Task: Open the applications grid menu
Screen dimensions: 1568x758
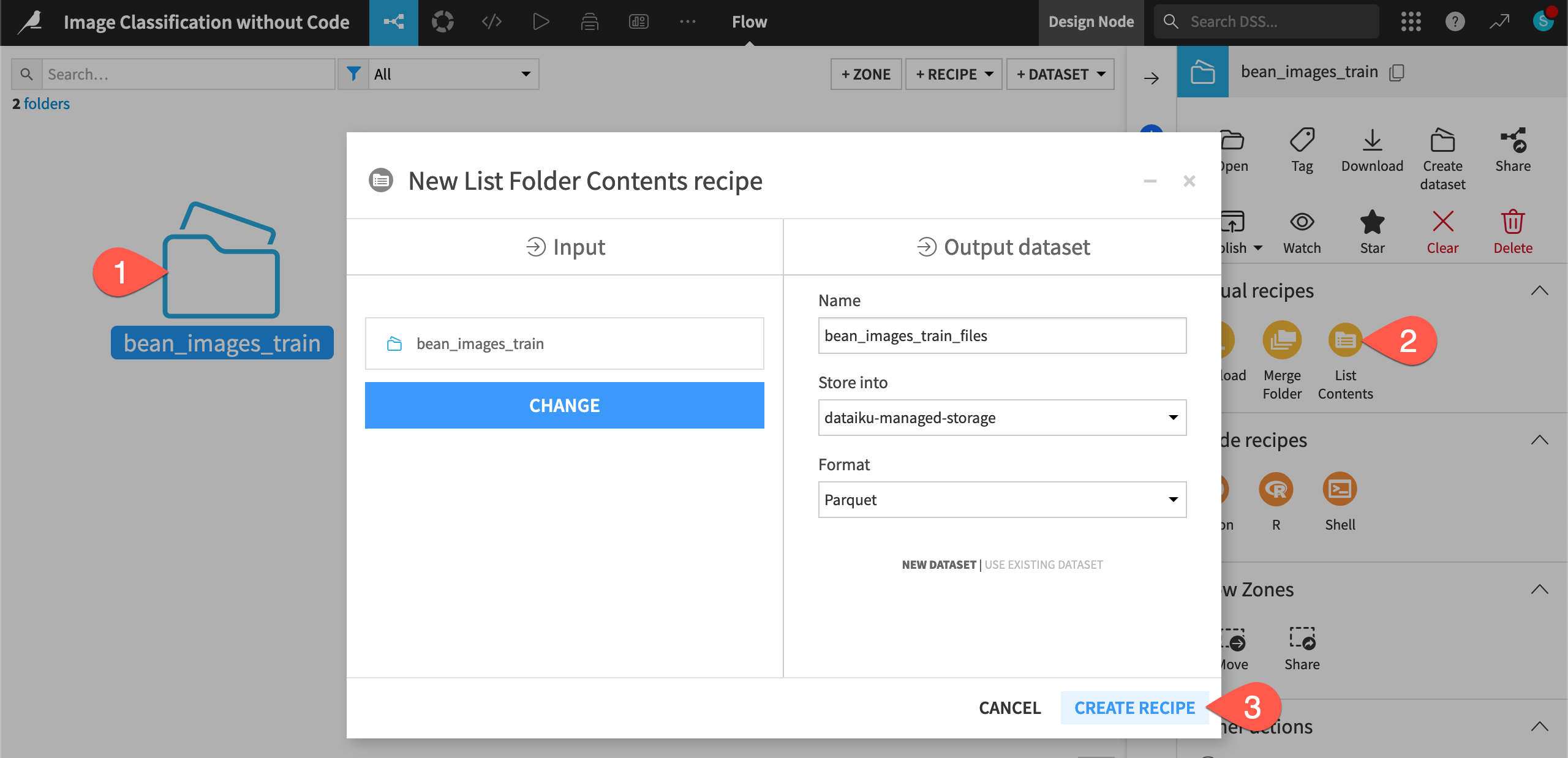Action: pos(1411,21)
